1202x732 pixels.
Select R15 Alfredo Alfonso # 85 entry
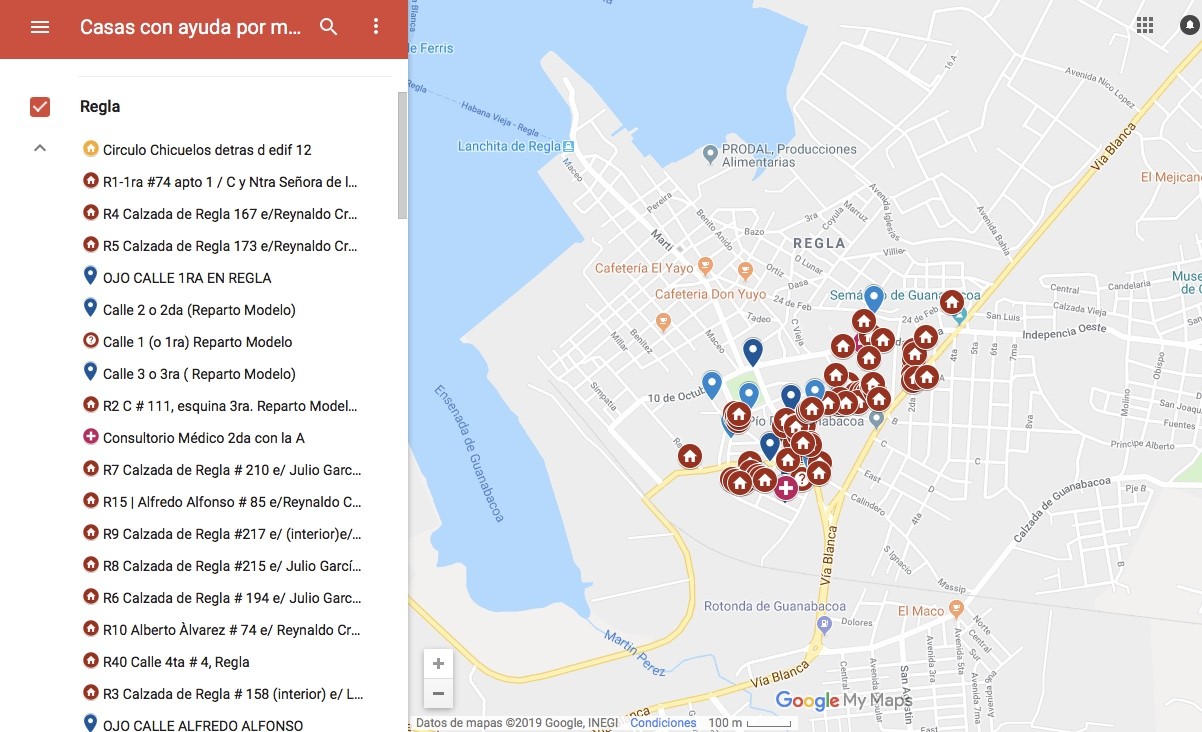click(232, 502)
